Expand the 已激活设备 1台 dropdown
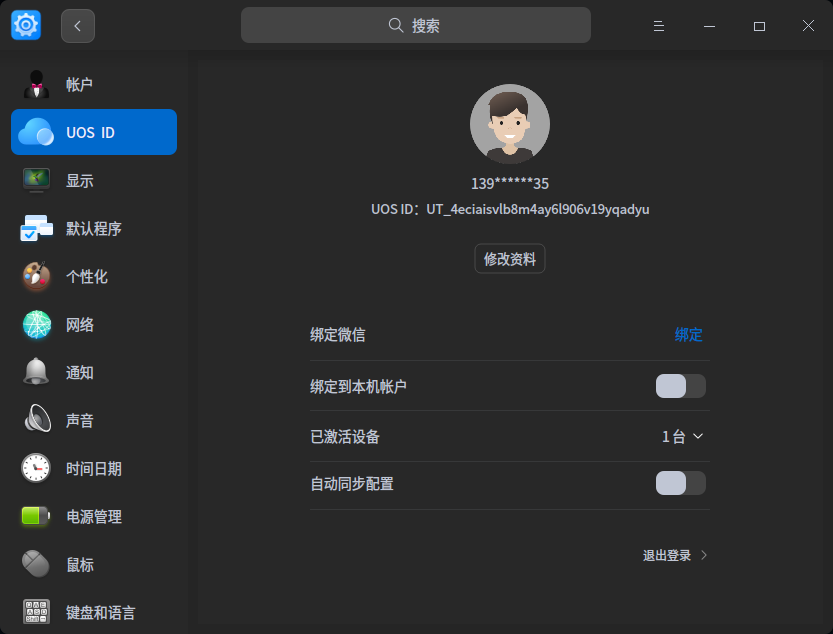Screen dimensions: 833x634 [x=683, y=437]
